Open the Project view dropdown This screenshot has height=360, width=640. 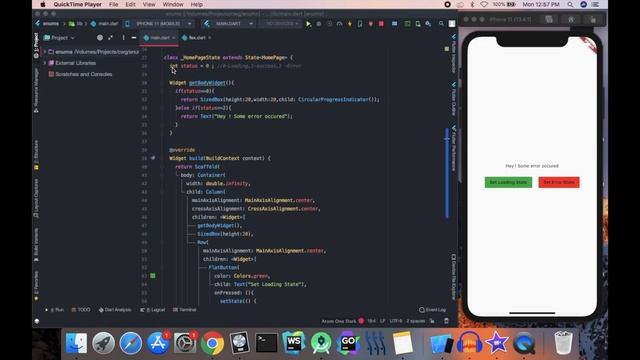pyautogui.click(x=60, y=38)
